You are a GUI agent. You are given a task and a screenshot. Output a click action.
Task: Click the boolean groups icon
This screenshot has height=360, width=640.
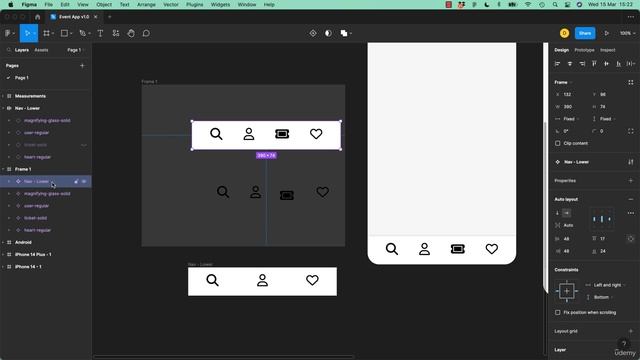[x=344, y=33]
